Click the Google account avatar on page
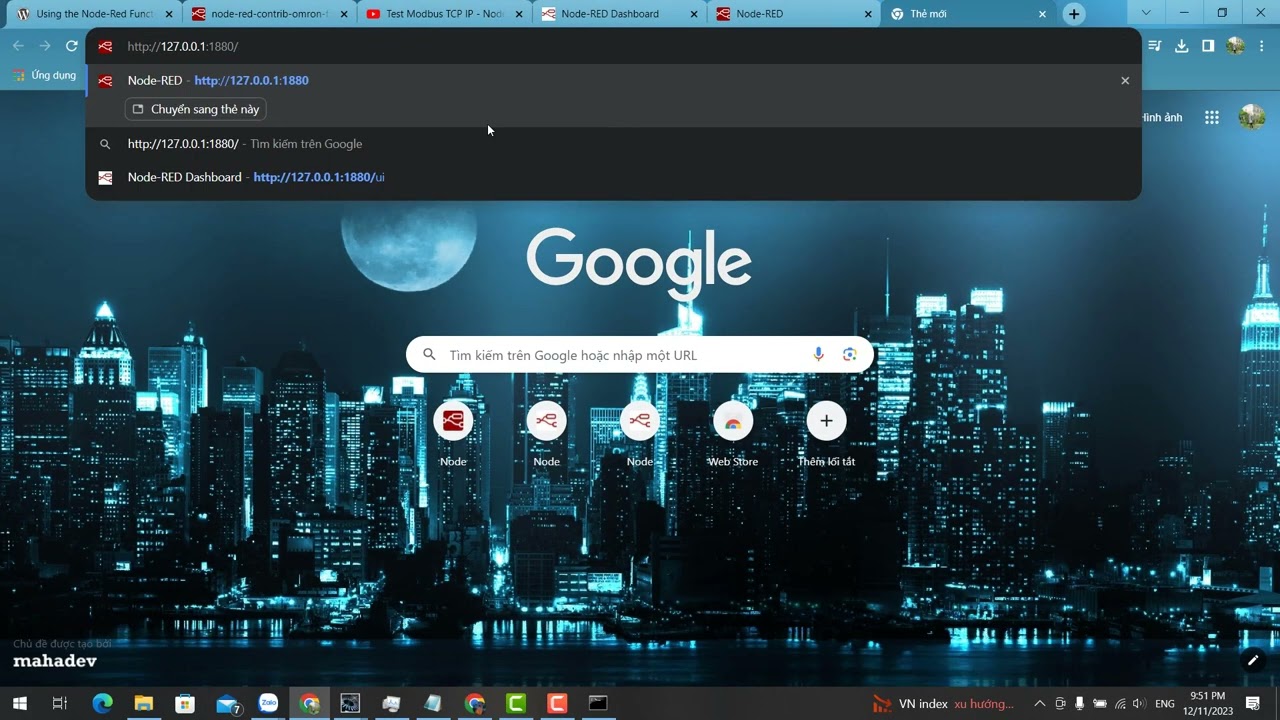 (x=1252, y=117)
